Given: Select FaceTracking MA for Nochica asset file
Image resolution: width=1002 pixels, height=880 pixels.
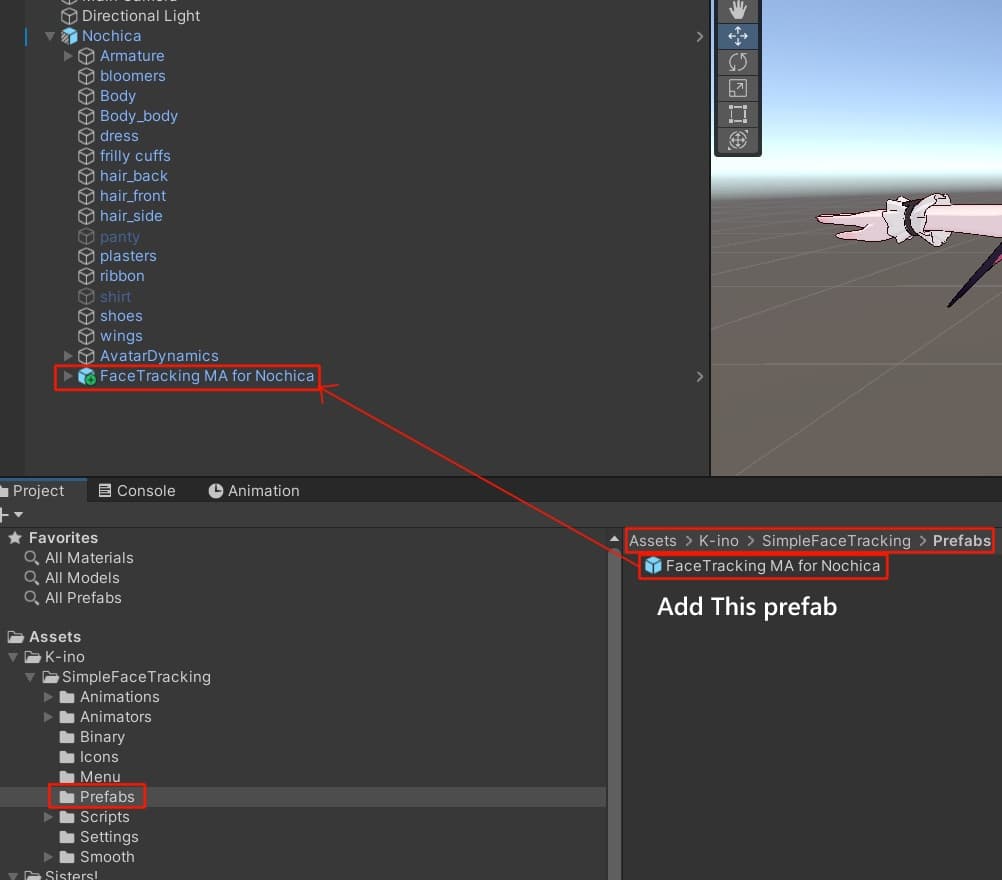Looking at the screenshot, I should pyautogui.click(x=773, y=566).
